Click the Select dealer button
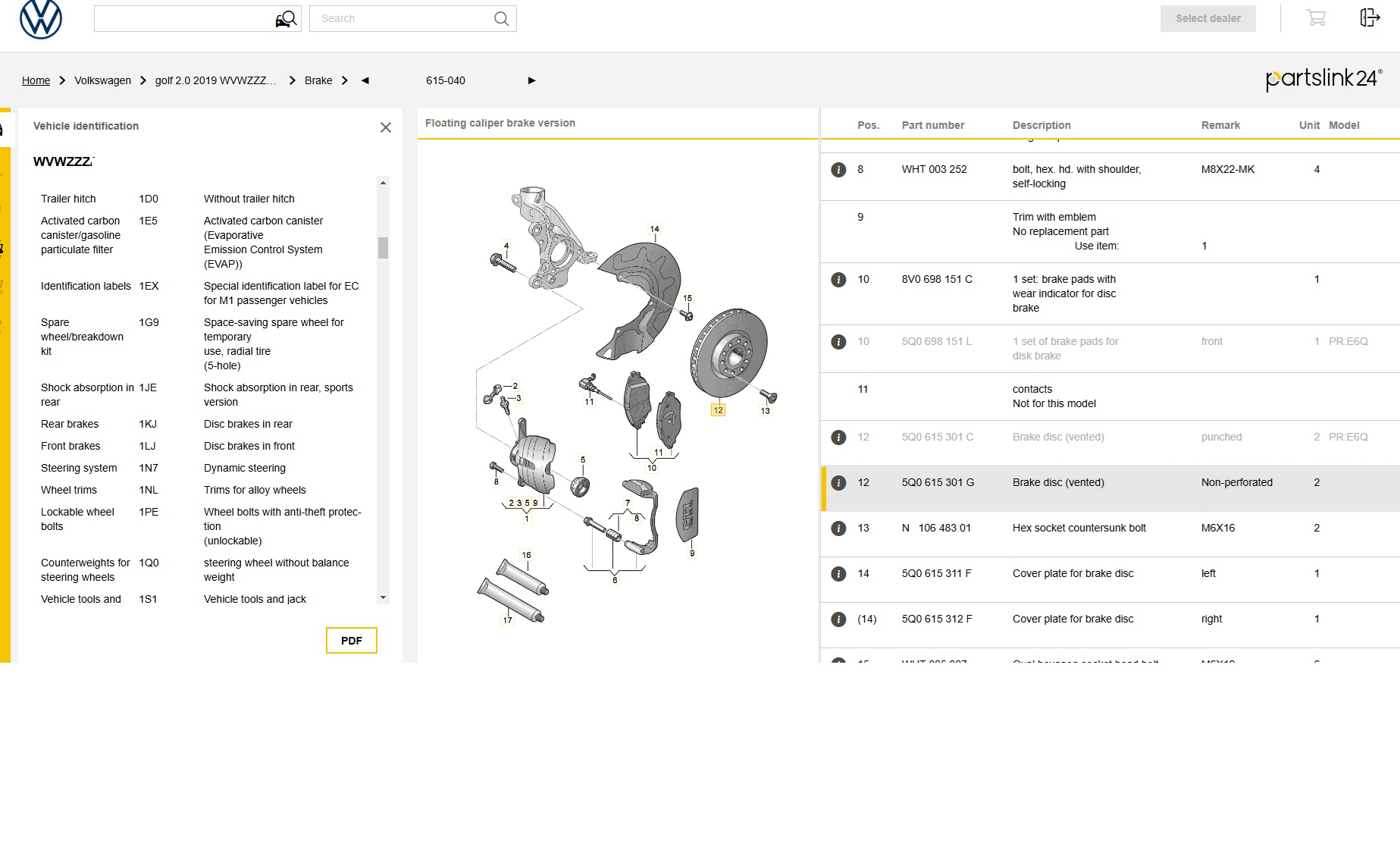The width and height of the screenshot is (1400, 853). click(1207, 18)
